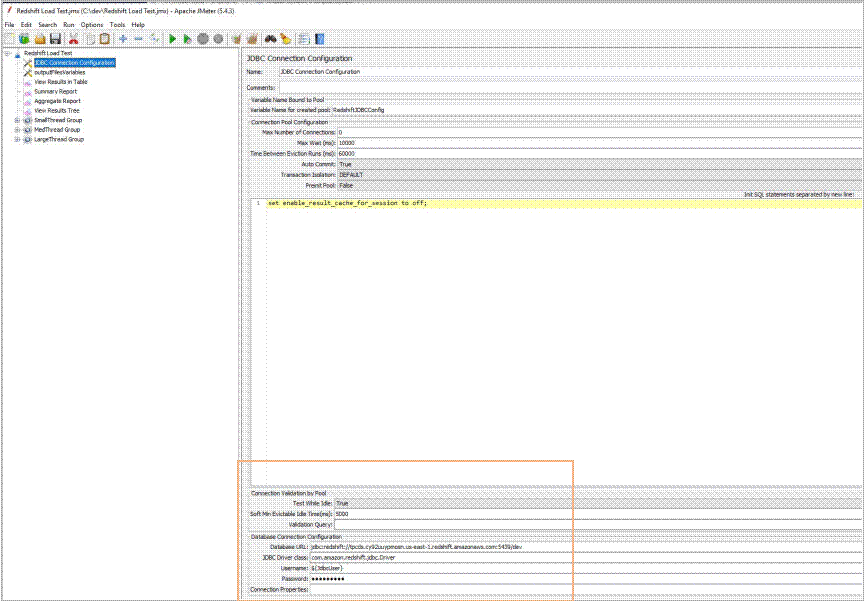Click the New test plan icon

tap(9, 39)
